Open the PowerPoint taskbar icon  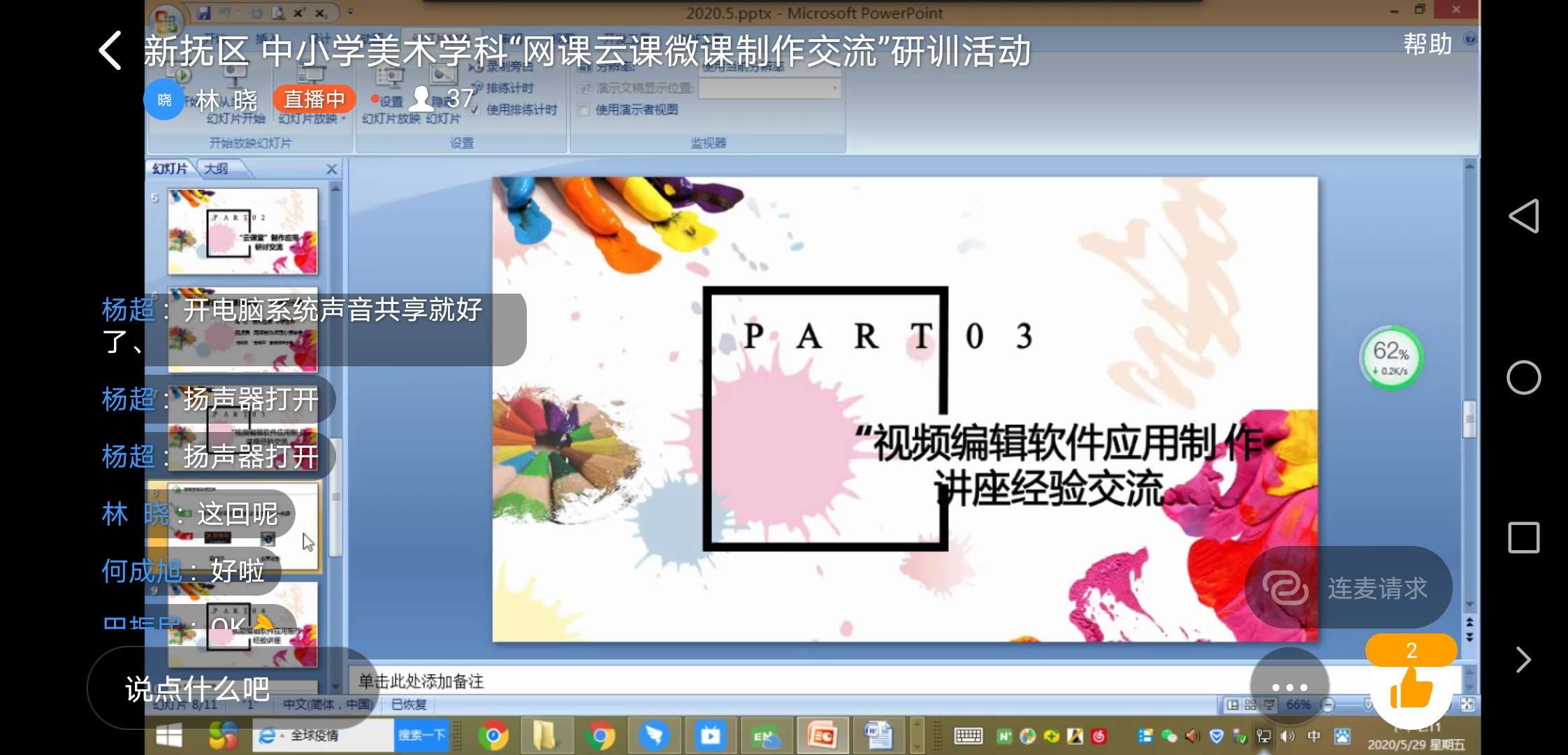(822, 735)
